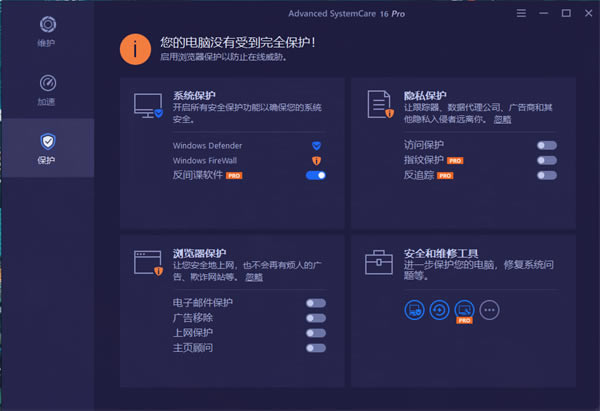Screen dimensions: 600x411
Task: Open the PRO-labeled round monitor tool icon
Action: pyautogui.click(x=464, y=311)
